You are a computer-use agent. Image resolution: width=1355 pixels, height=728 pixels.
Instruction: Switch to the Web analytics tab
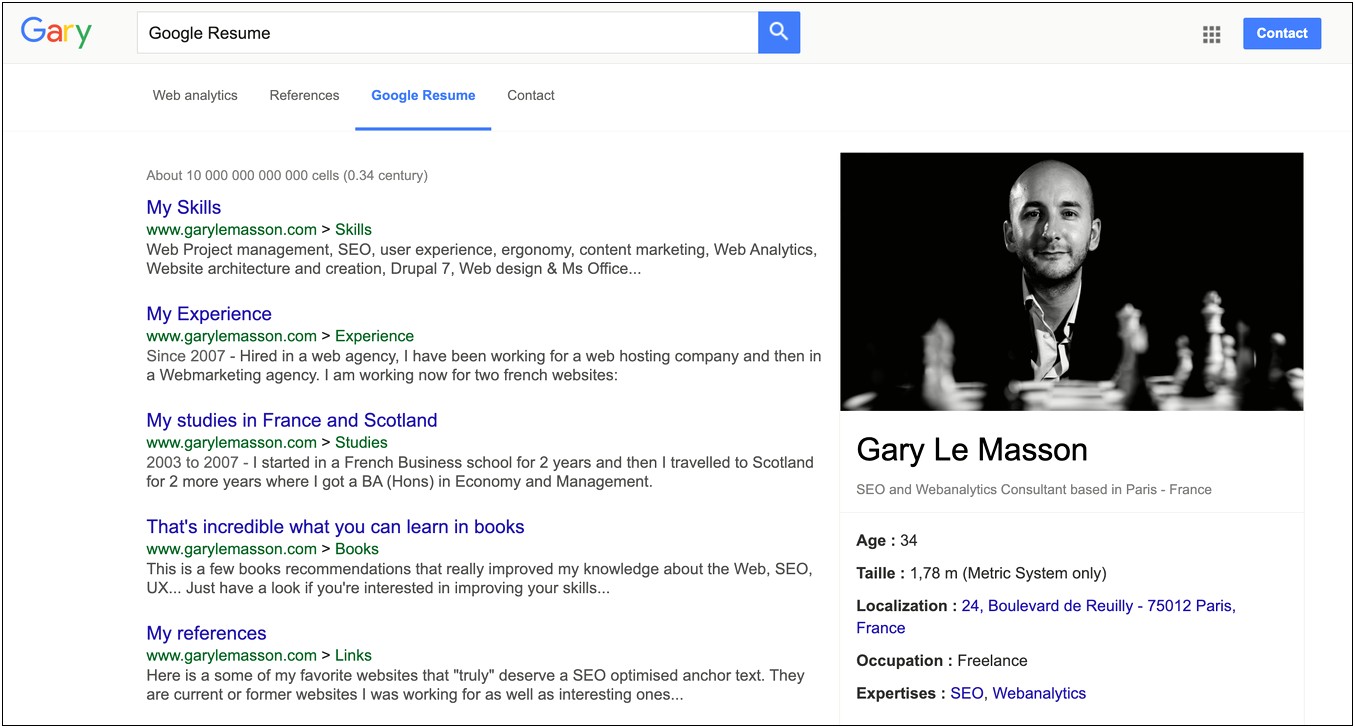coord(195,96)
